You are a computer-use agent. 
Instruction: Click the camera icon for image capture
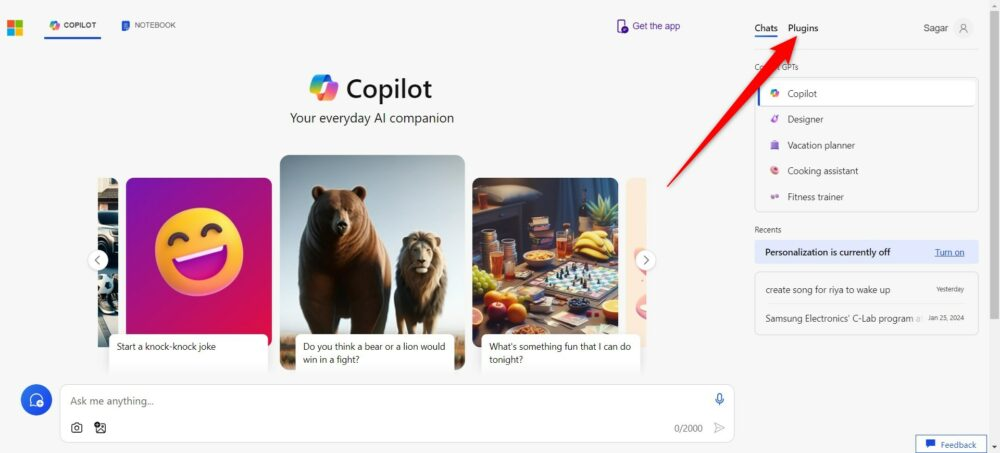tap(77, 428)
